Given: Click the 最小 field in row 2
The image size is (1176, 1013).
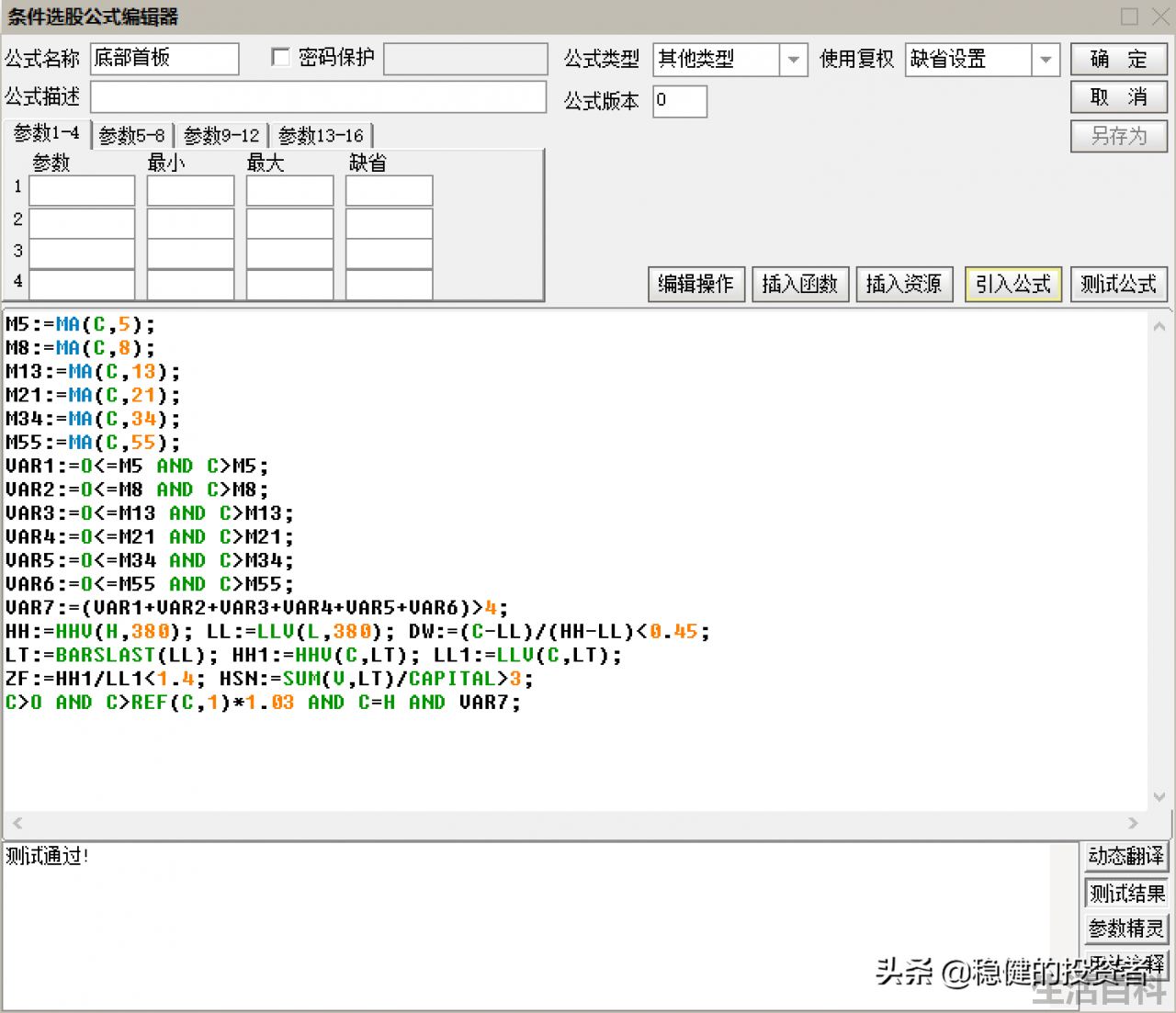Looking at the screenshot, I should [x=190, y=223].
